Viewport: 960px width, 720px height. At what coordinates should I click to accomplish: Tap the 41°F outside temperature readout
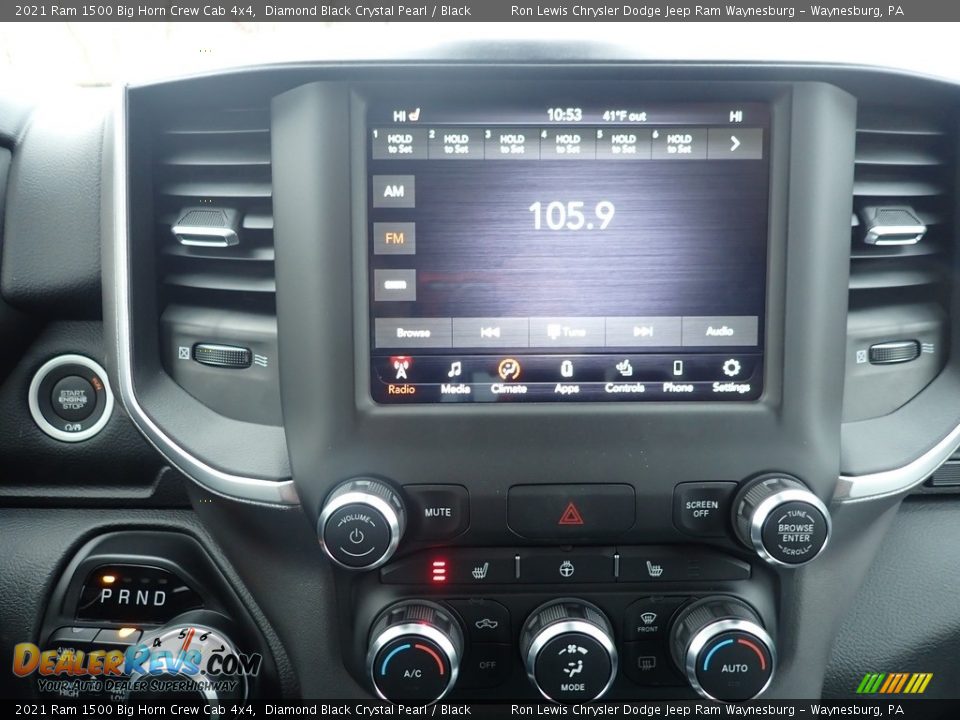(624, 116)
